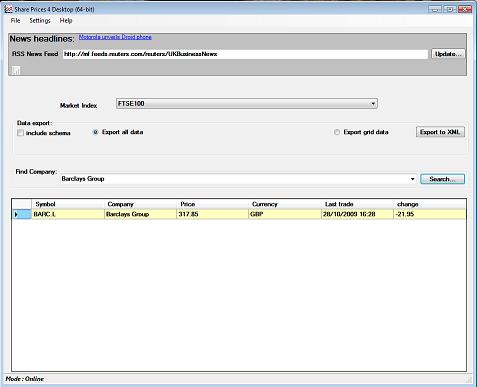Click the Barclays Group company cell in grid

(140, 214)
